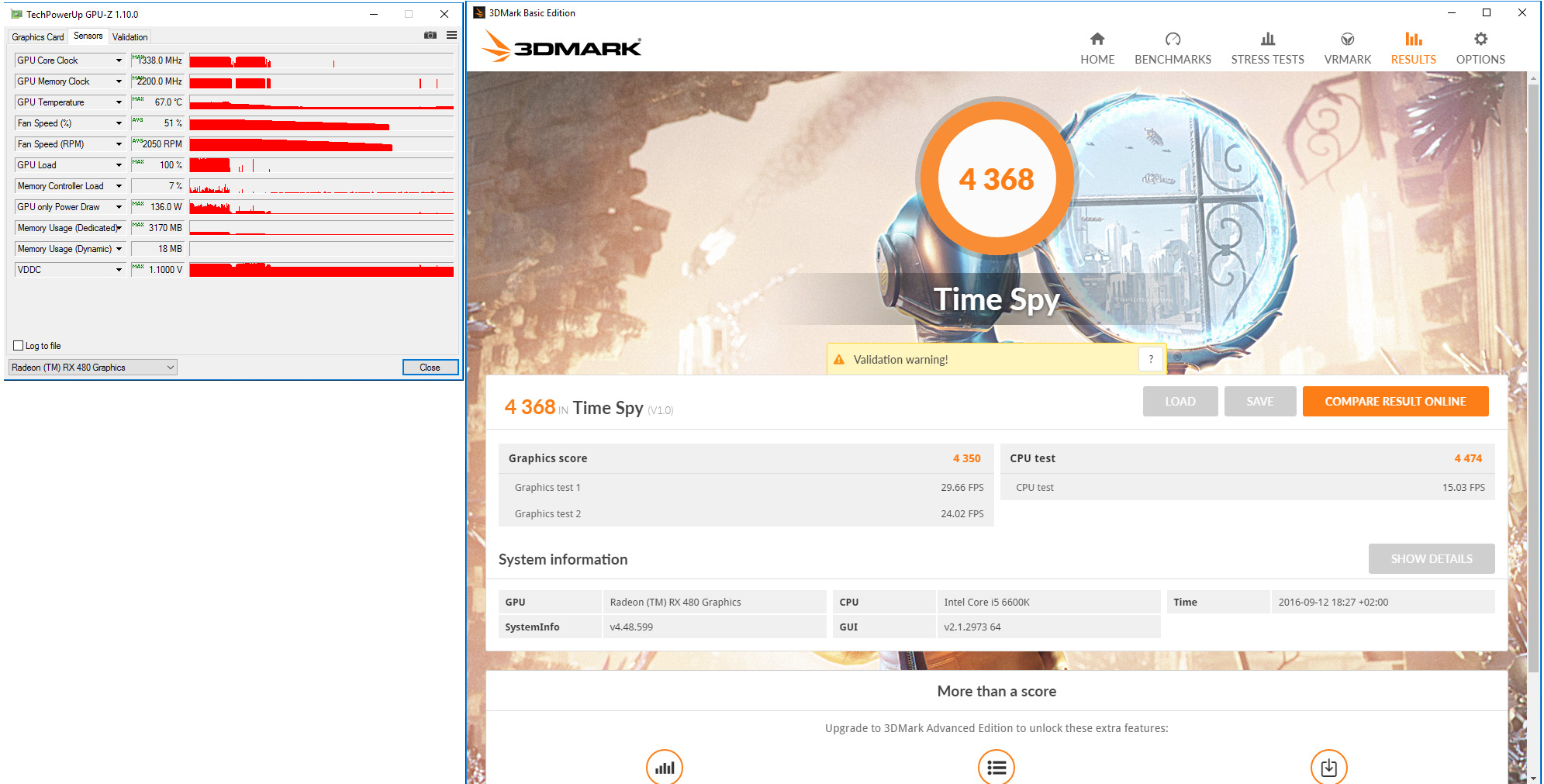The image size is (1544, 784).
Task: Minimize the GPU-Z window
Action: click(x=373, y=14)
